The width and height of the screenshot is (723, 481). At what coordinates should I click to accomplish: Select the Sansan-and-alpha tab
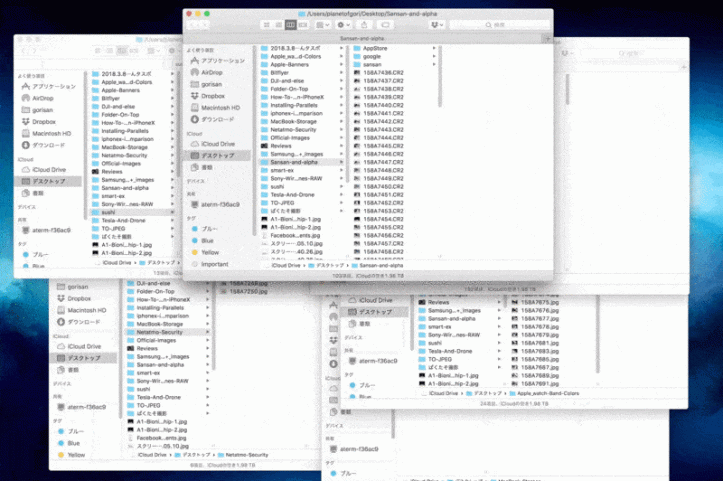pyautogui.click(x=362, y=38)
